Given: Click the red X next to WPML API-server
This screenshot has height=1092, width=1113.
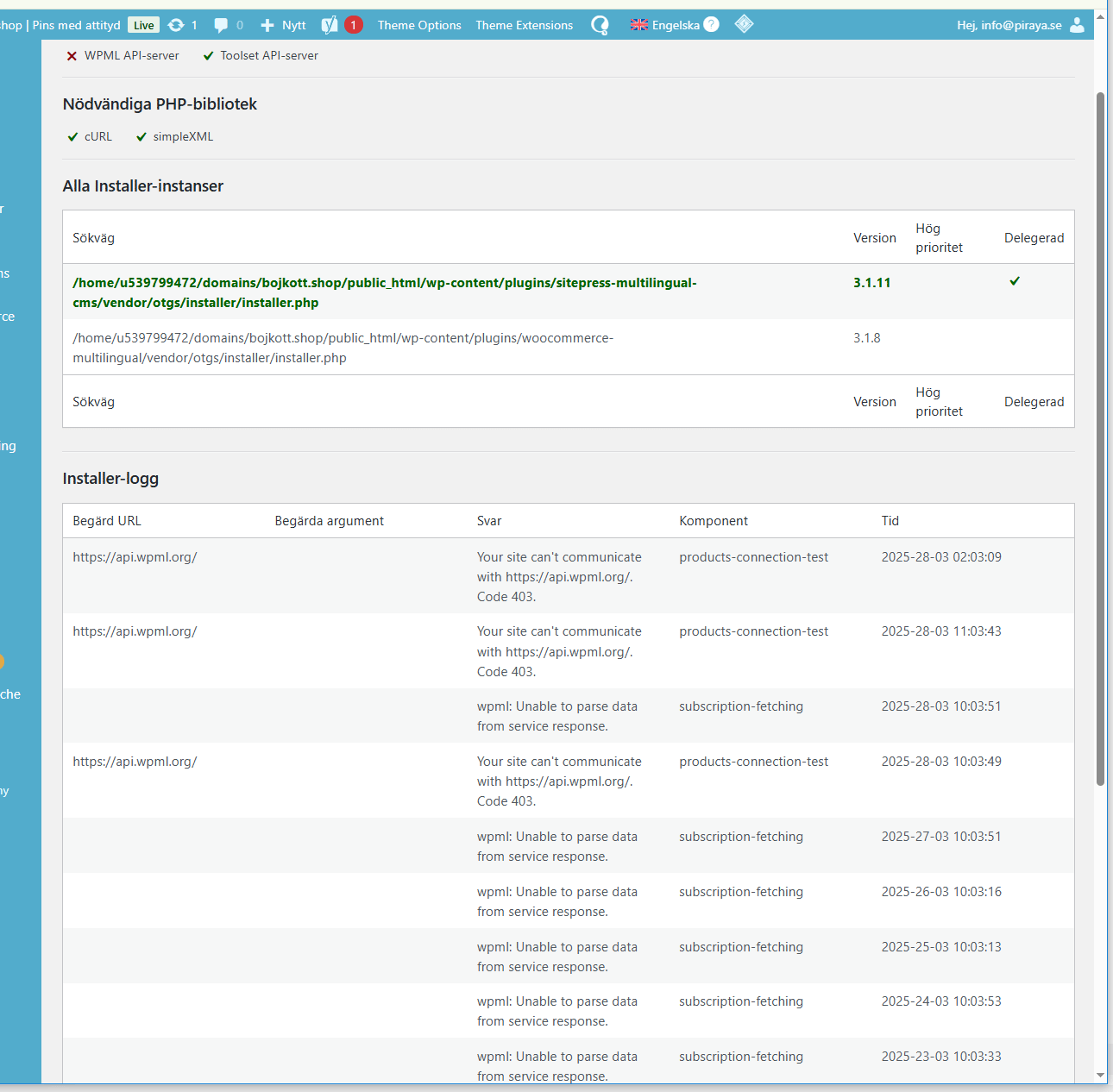Looking at the screenshot, I should click(x=72, y=56).
